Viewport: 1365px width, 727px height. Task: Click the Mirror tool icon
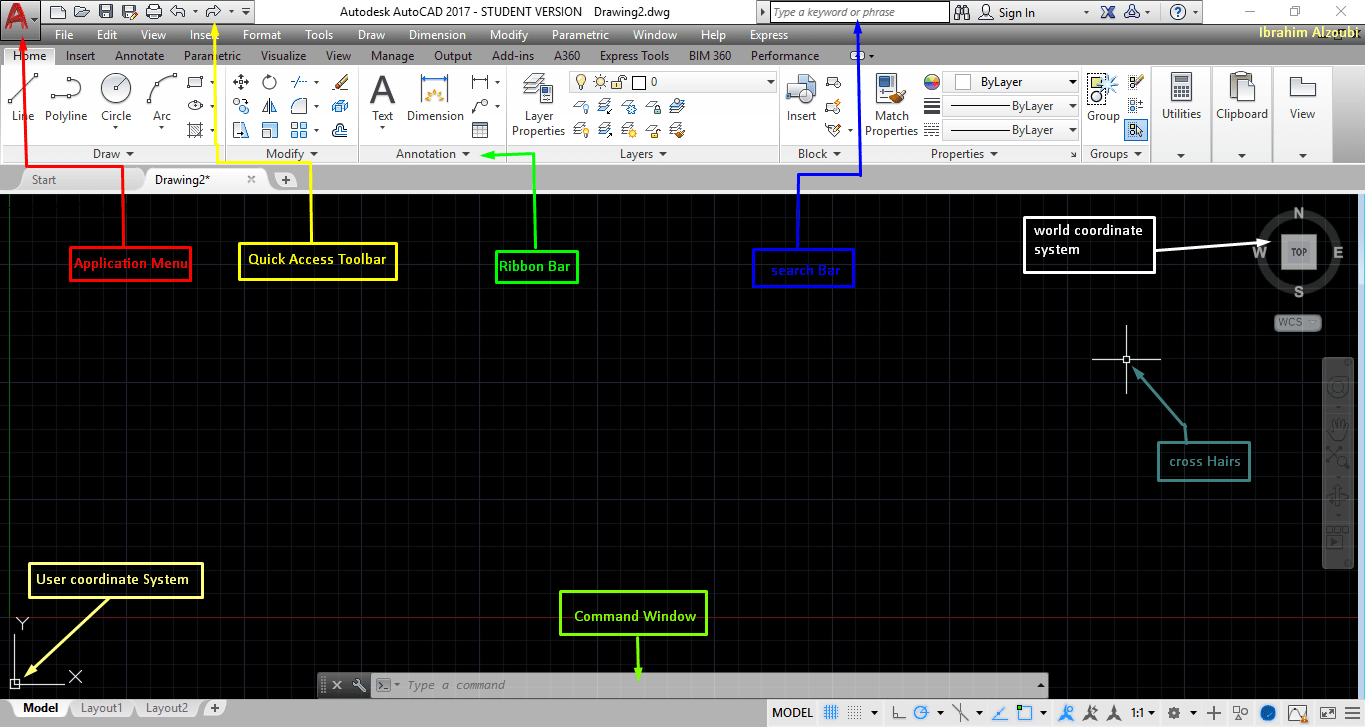point(269,106)
